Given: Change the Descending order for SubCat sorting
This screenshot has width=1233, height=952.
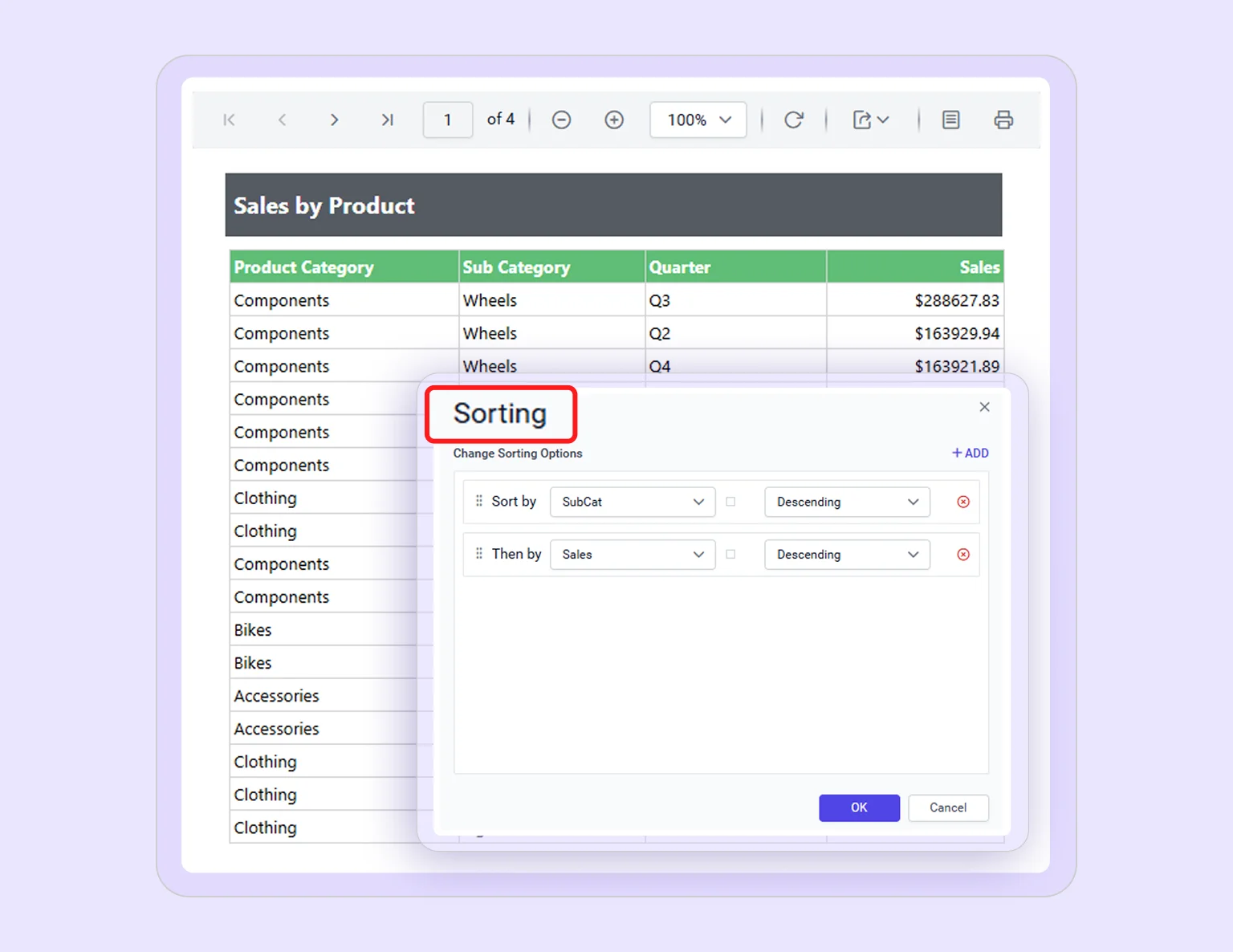Looking at the screenshot, I should point(847,502).
